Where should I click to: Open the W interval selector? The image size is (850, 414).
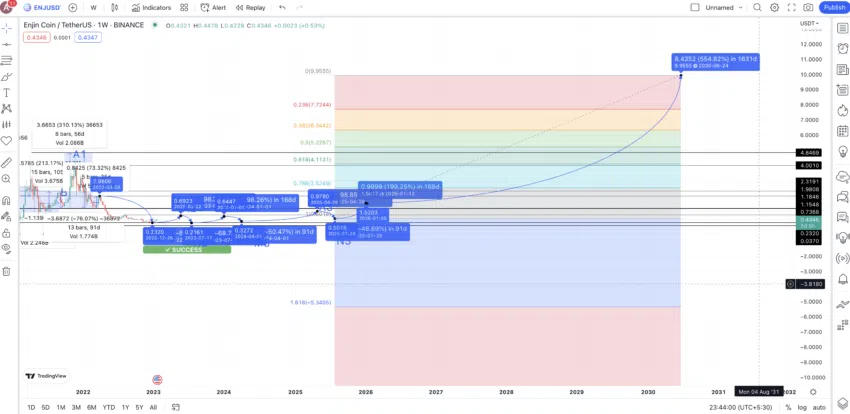coord(94,8)
